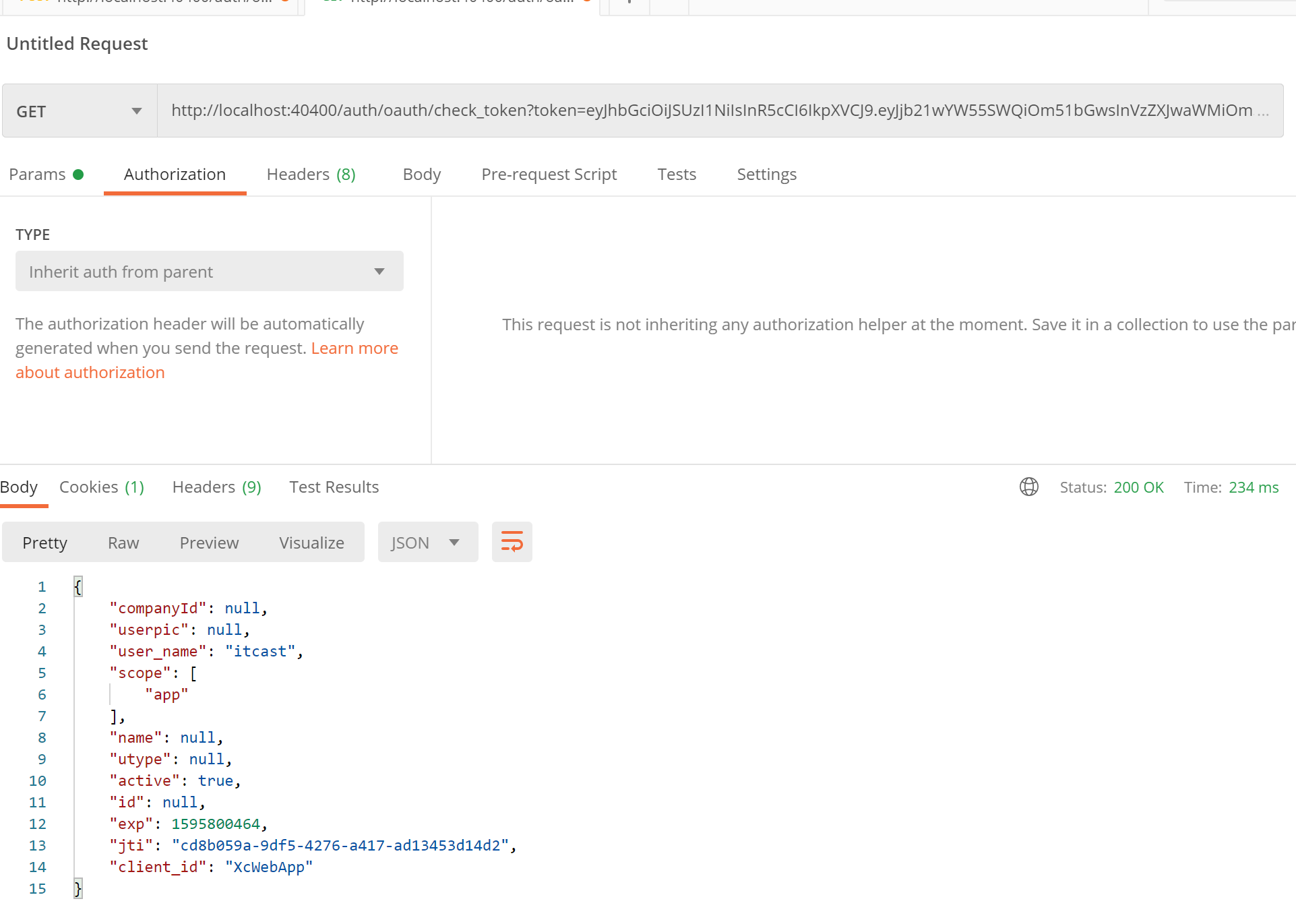This screenshot has width=1296, height=924.
Task: Click the exp value 1595800464
Action: click(x=216, y=824)
